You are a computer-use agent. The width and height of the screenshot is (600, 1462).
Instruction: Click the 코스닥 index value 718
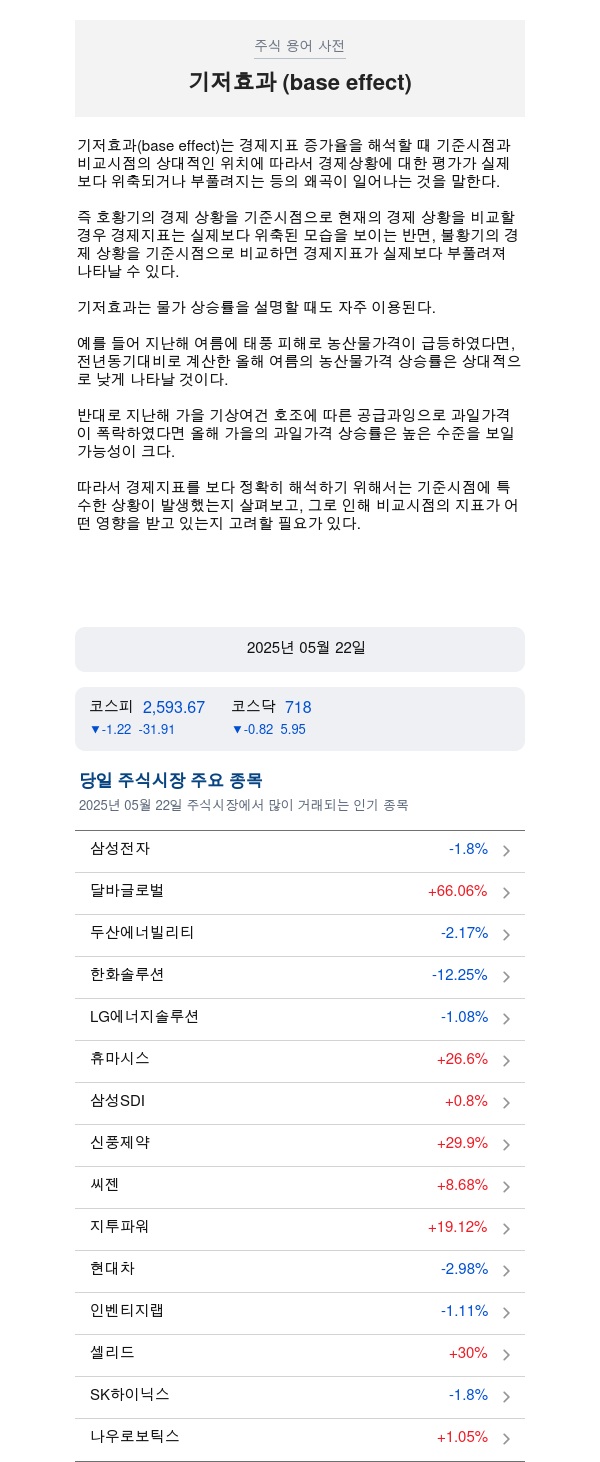pos(298,707)
